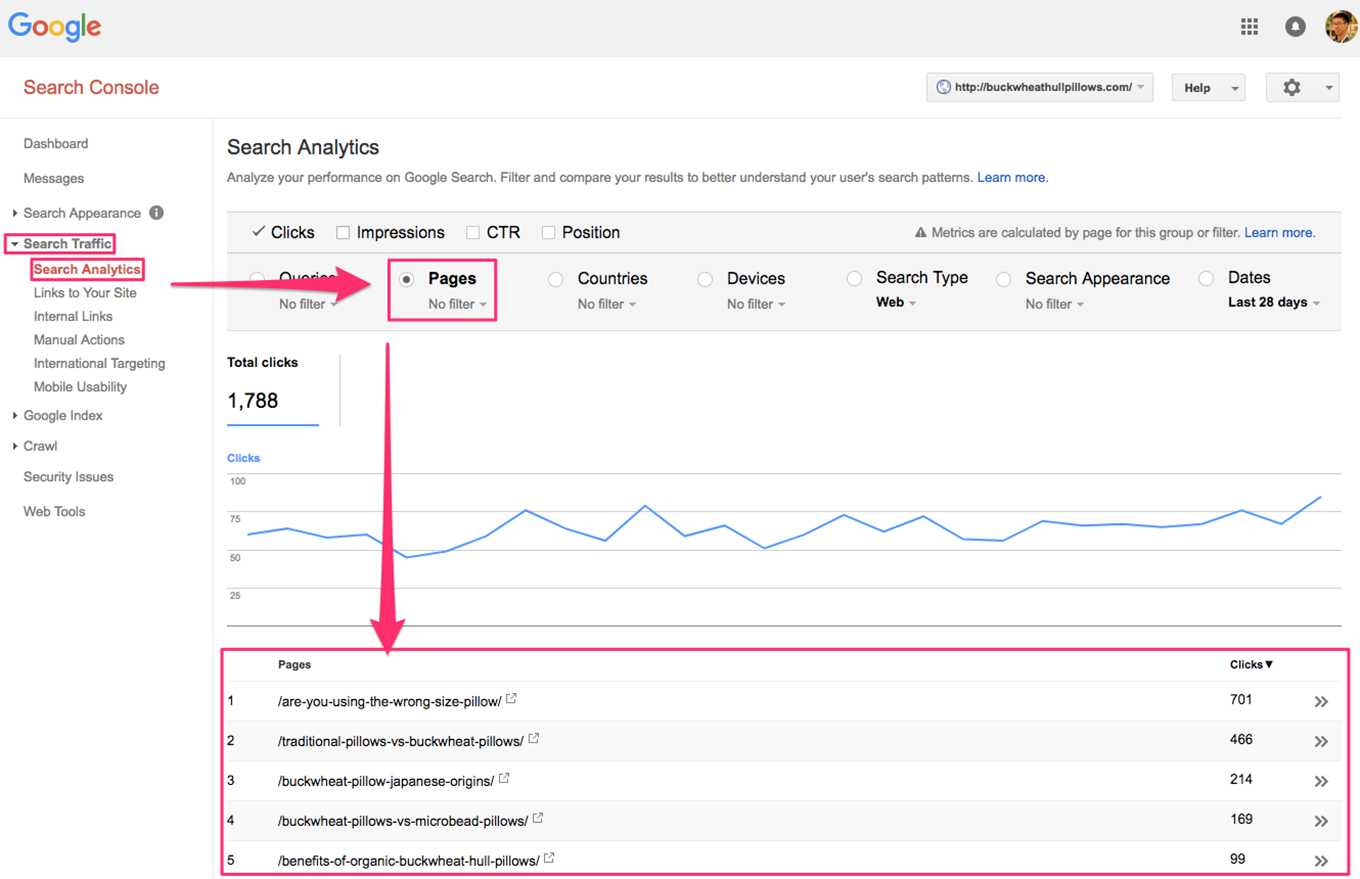Image resolution: width=1360 pixels, height=879 pixels.
Task: Open International Targeting in sidebar
Action: [99, 363]
